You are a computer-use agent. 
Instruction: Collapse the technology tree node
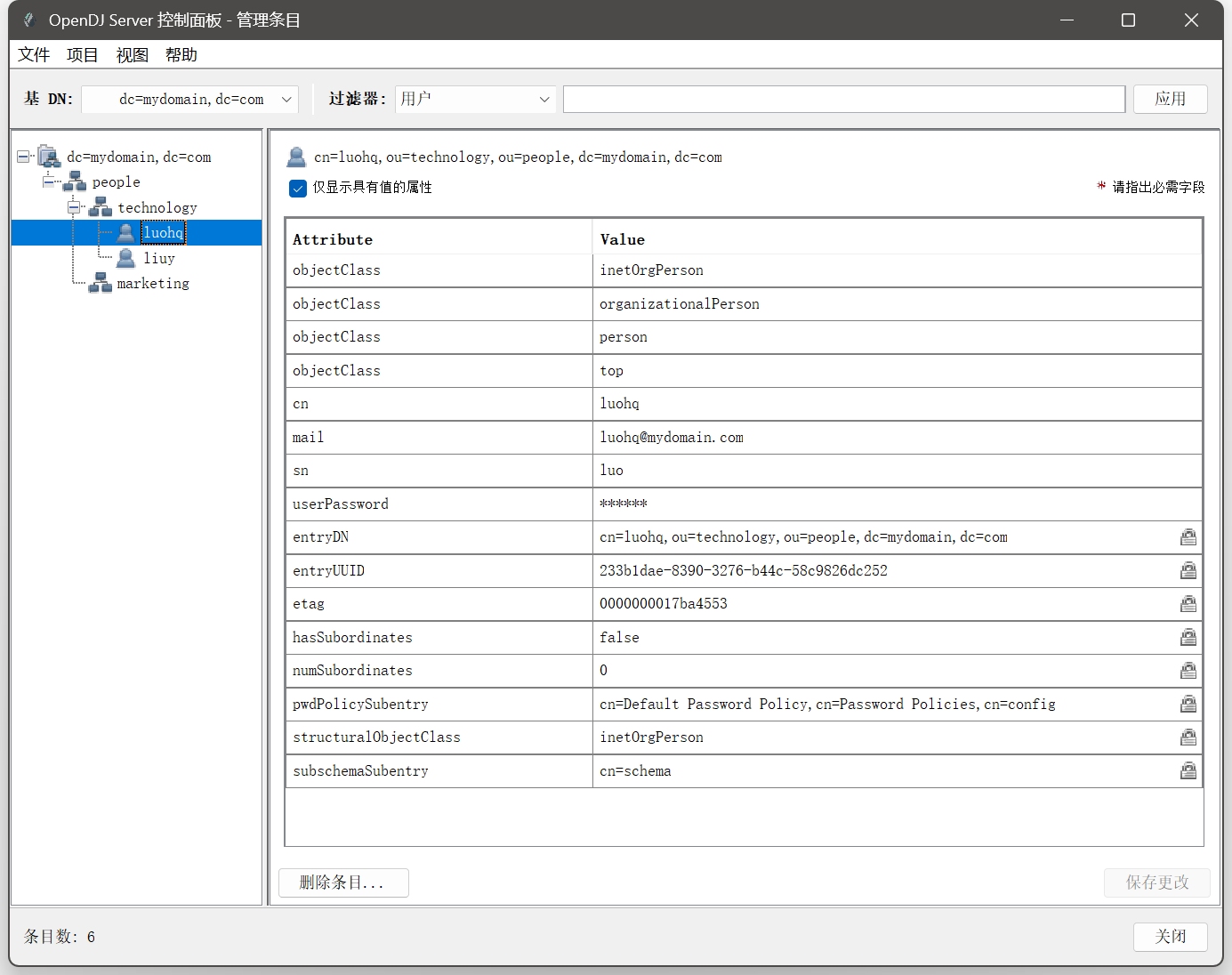(75, 207)
